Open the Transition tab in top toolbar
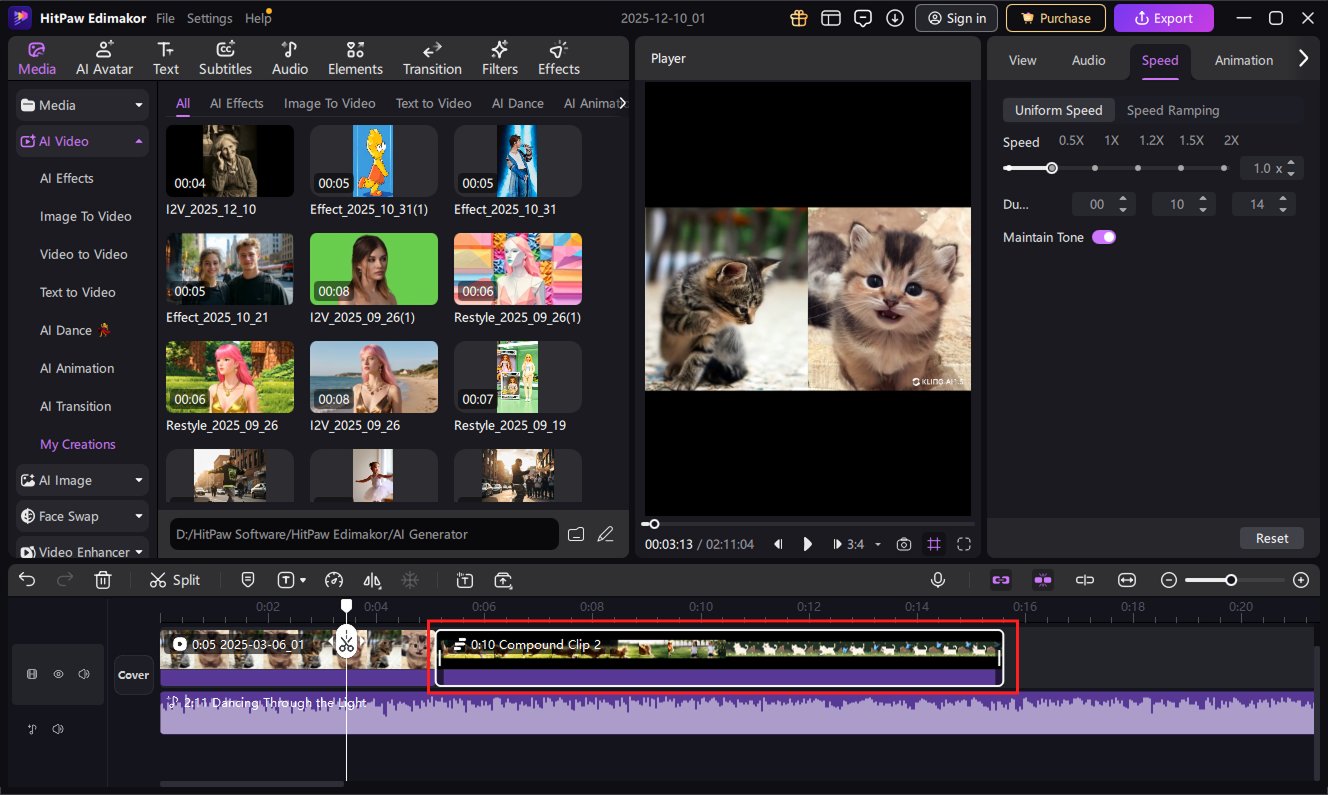Viewport: 1328px width, 795px height. (x=432, y=59)
